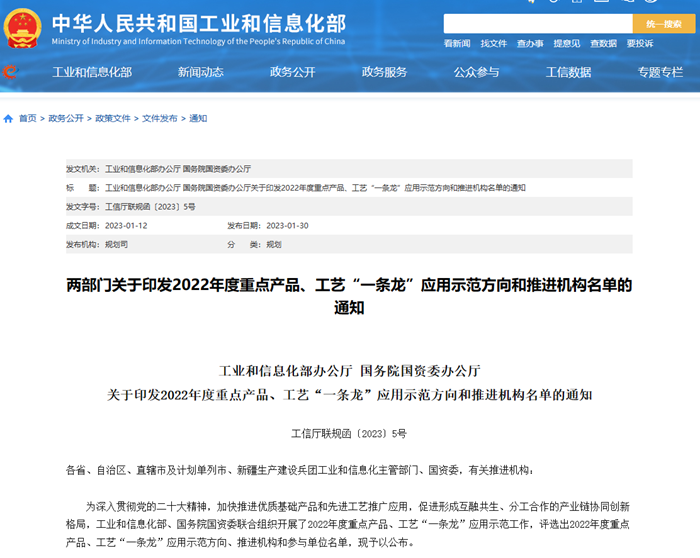Click the 要投诉 quick link

click(640, 44)
